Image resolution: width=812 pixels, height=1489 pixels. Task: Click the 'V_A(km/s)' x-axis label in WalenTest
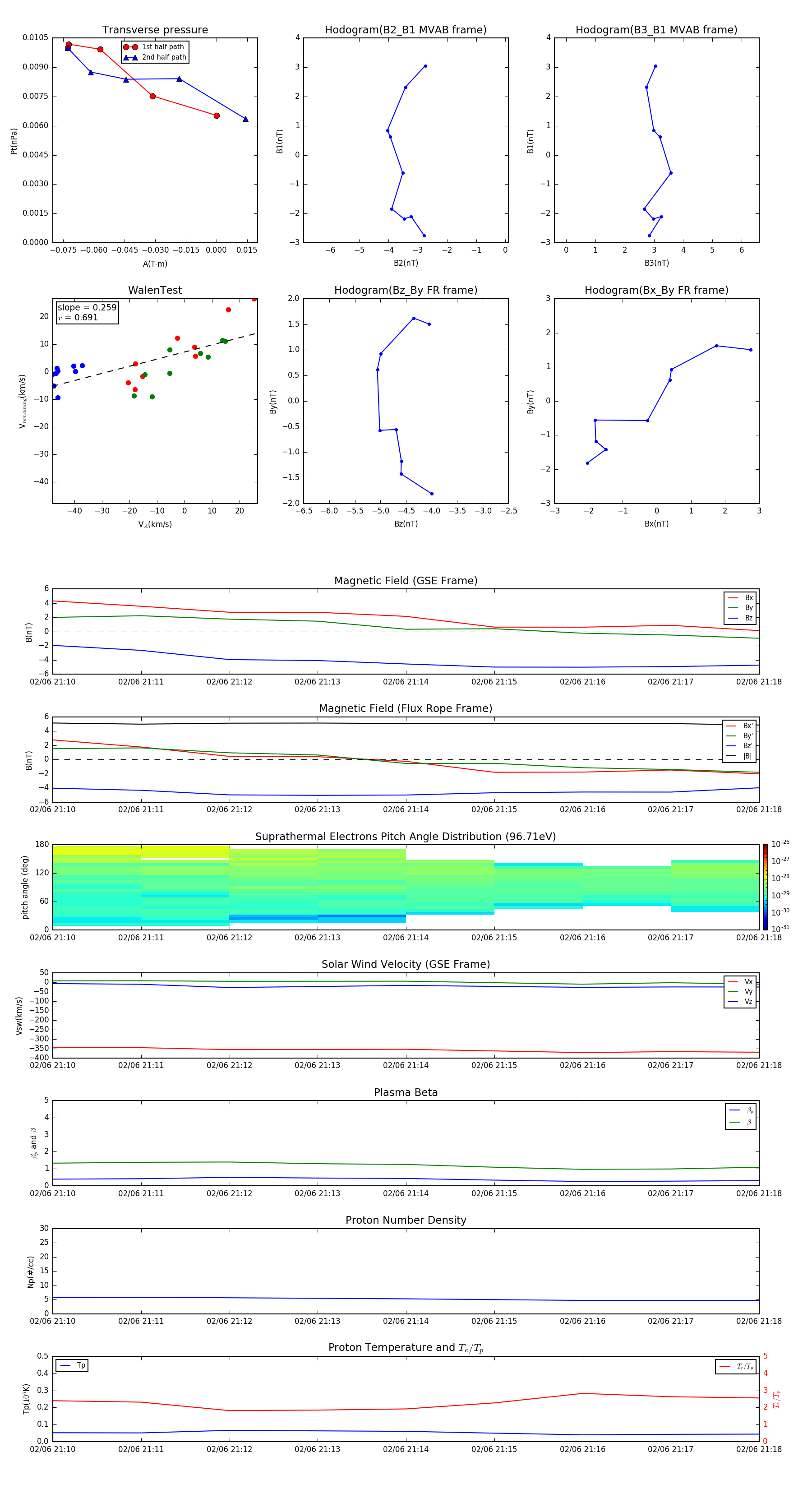155,524
